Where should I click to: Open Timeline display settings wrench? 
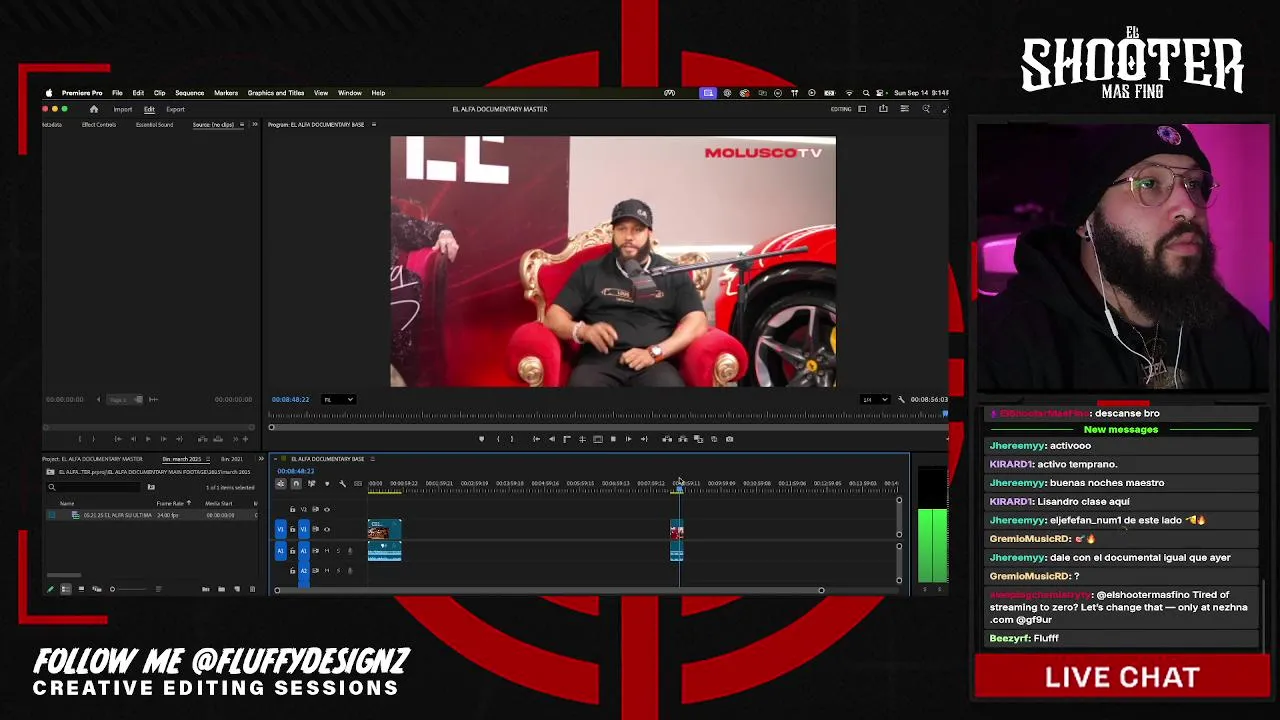coord(342,484)
